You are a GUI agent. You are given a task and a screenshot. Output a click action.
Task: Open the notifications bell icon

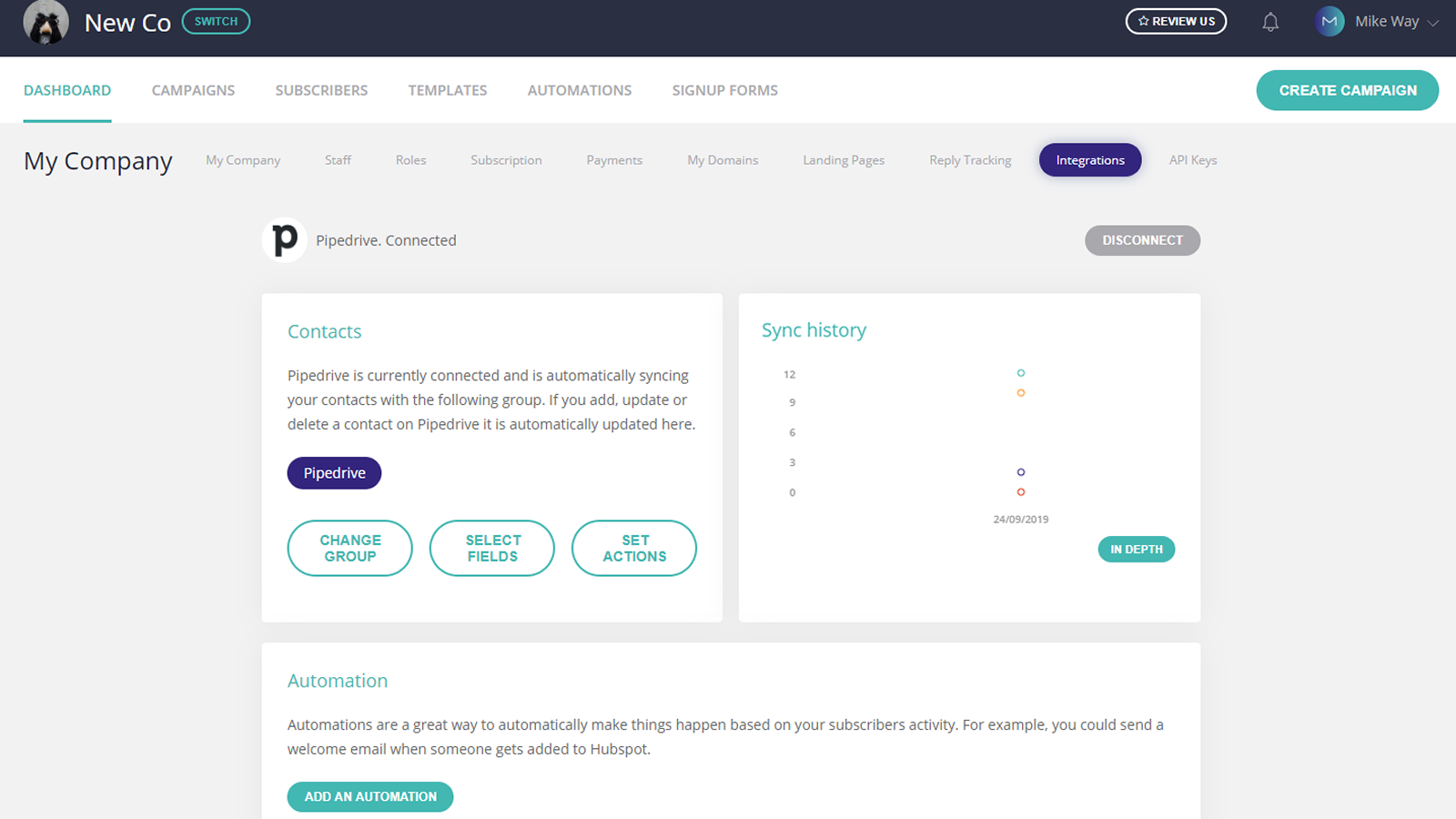(x=1270, y=22)
